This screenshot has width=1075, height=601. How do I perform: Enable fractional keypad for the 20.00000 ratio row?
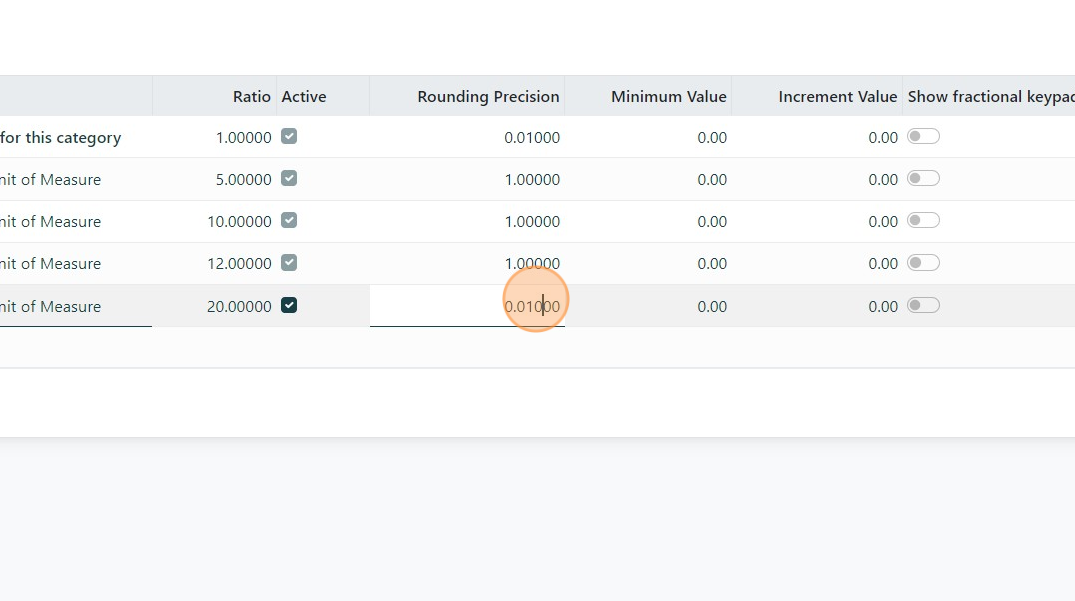tap(923, 305)
